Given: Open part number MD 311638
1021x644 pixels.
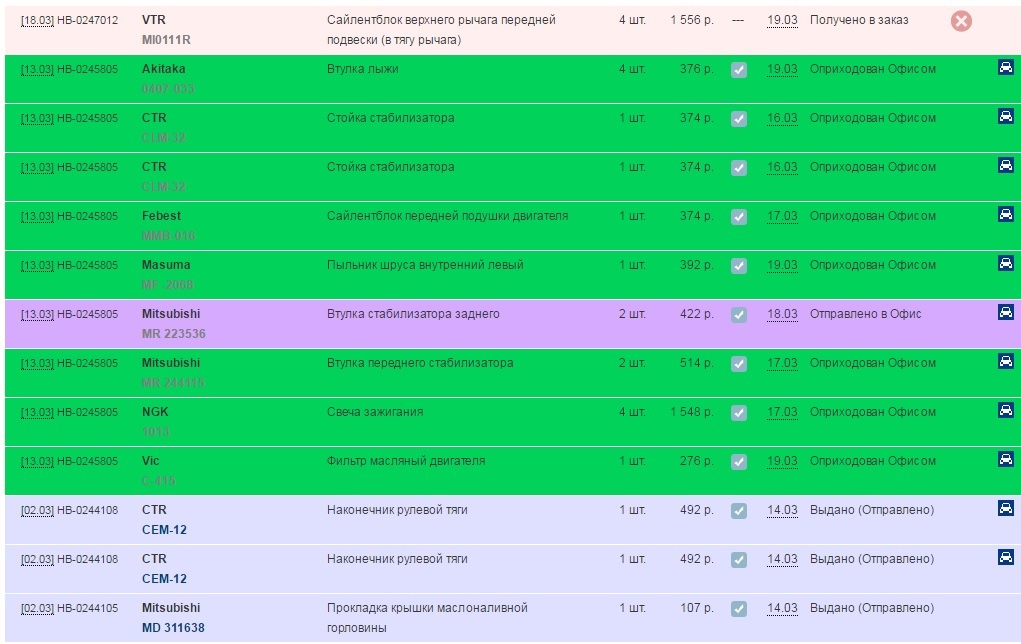Looking at the screenshot, I should 173,628.
